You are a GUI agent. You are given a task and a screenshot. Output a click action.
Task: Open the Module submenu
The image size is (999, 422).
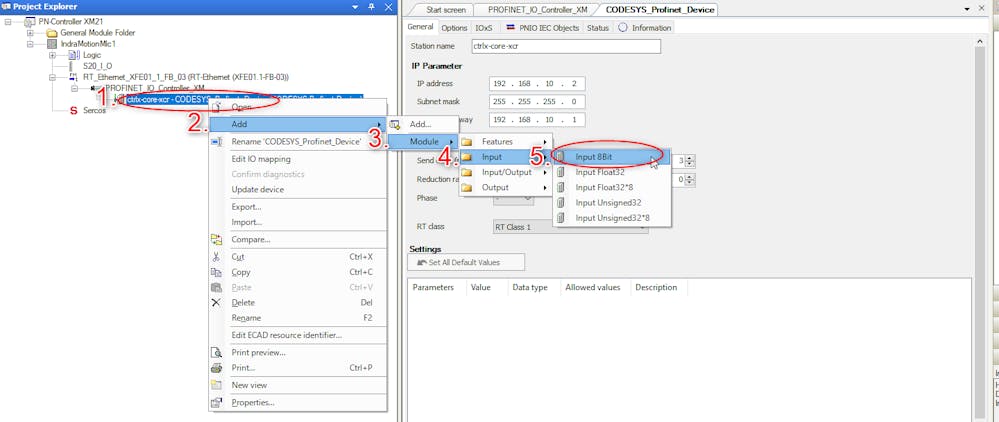pyautogui.click(x=424, y=141)
